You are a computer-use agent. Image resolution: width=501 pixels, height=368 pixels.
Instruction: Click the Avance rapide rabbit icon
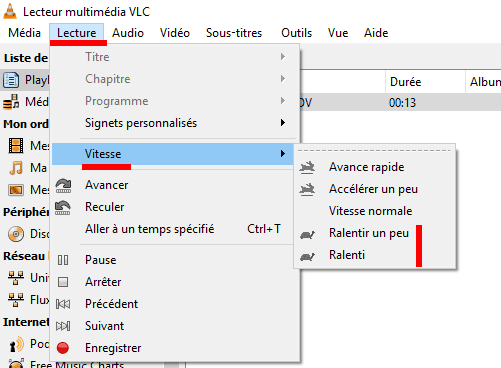coord(307,167)
